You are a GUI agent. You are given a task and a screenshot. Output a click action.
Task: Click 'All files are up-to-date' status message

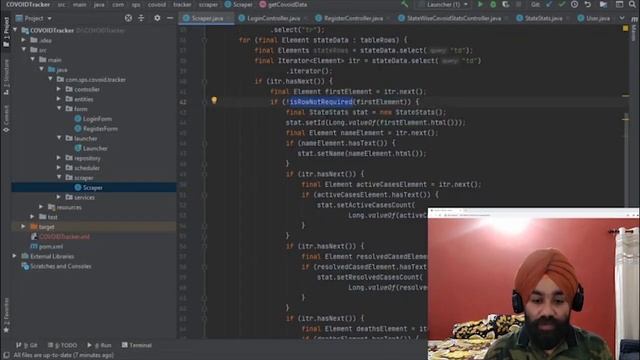click(63, 356)
